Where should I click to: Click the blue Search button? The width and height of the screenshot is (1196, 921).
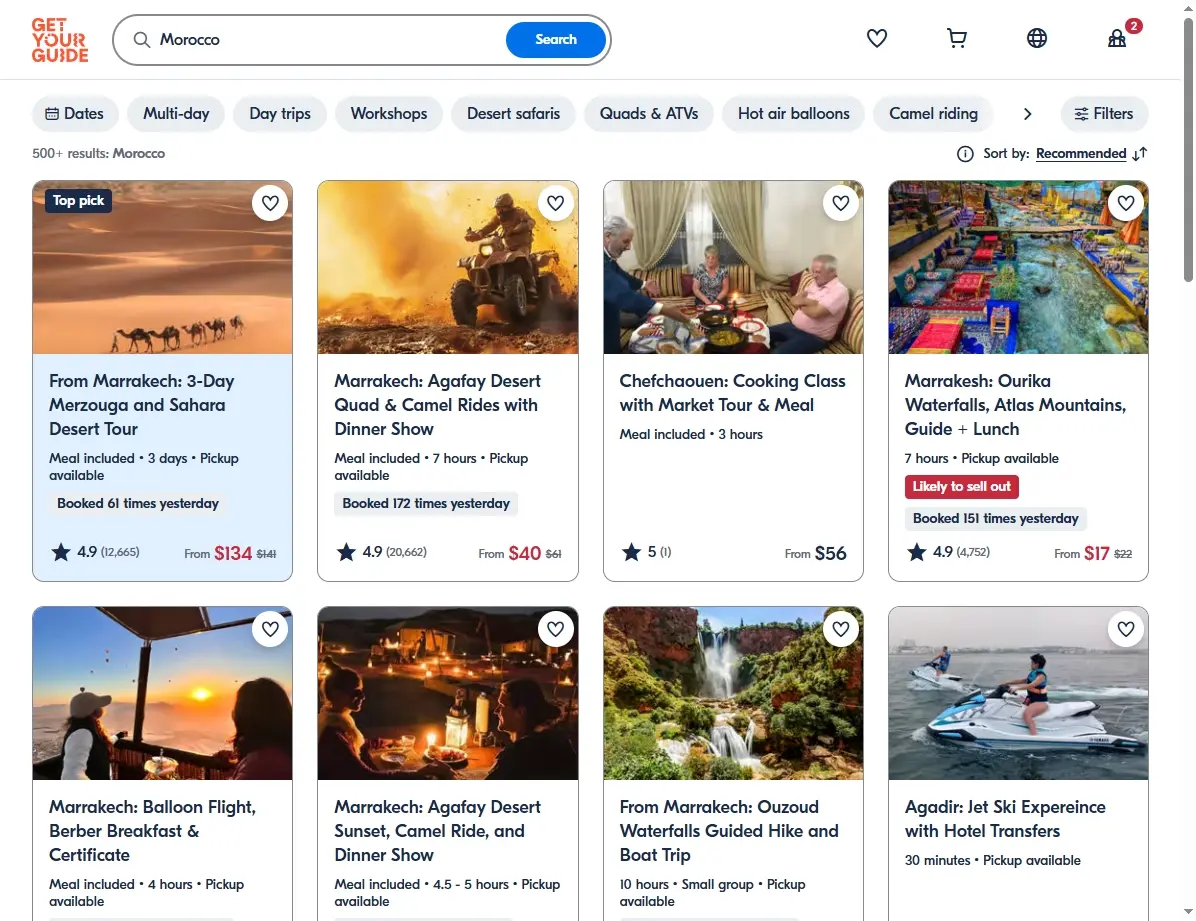[555, 40]
